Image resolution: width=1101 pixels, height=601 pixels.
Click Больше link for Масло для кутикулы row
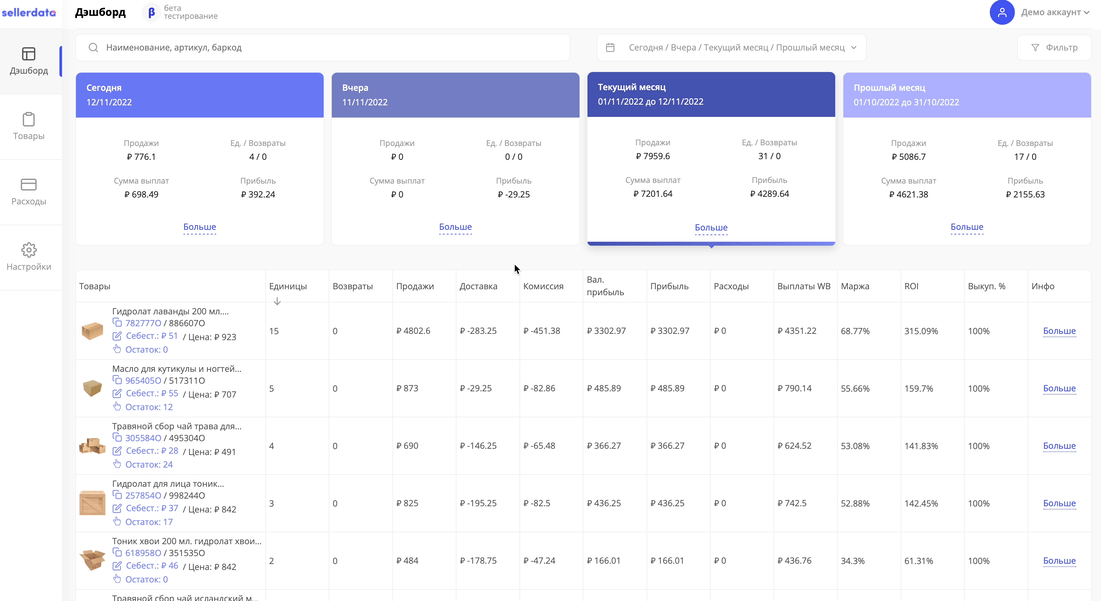(x=1060, y=388)
